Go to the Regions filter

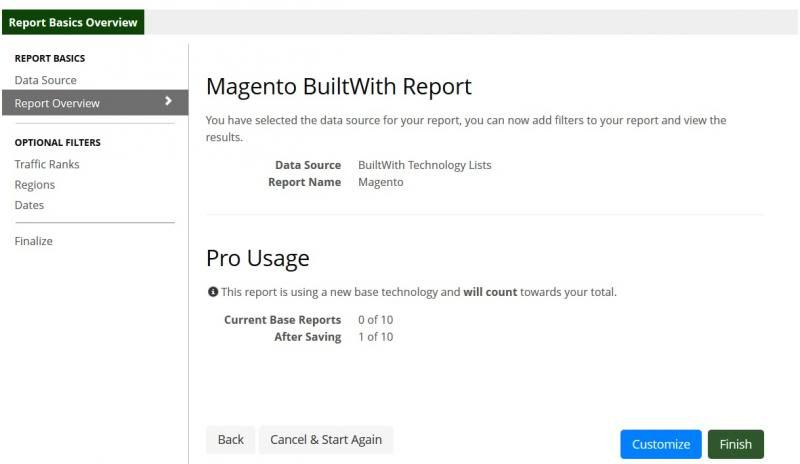pos(35,185)
